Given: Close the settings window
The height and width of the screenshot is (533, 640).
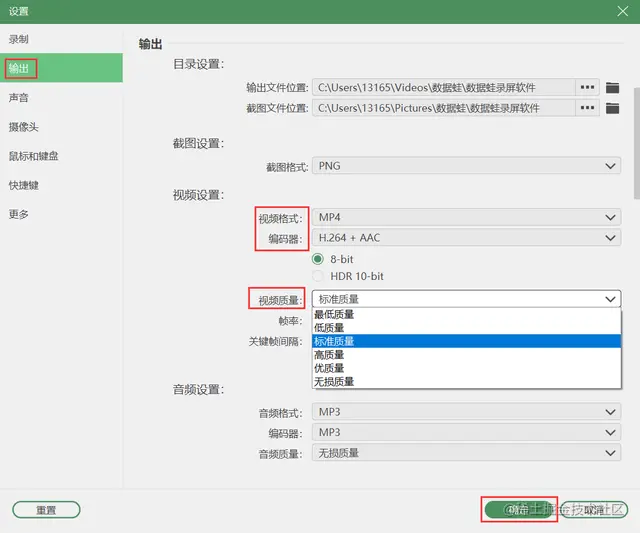Looking at the screenshot, I should tap(622, 11).
